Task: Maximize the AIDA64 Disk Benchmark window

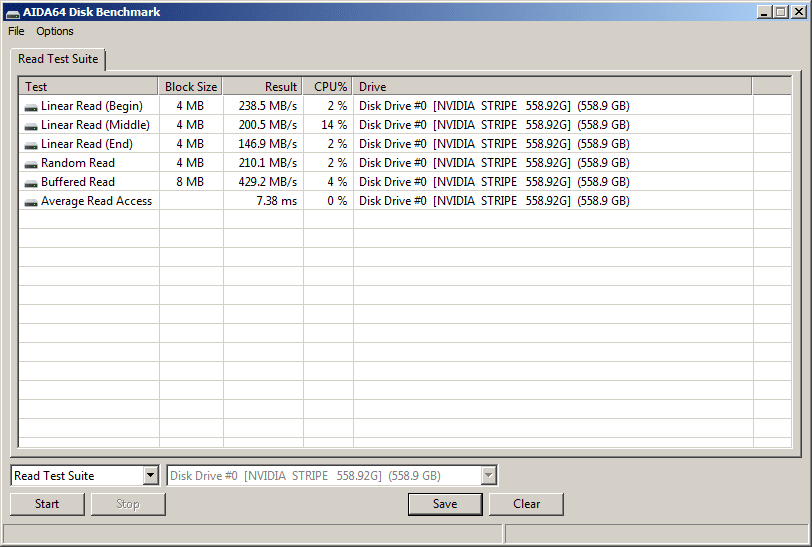Action: click(x=781, y=12)
